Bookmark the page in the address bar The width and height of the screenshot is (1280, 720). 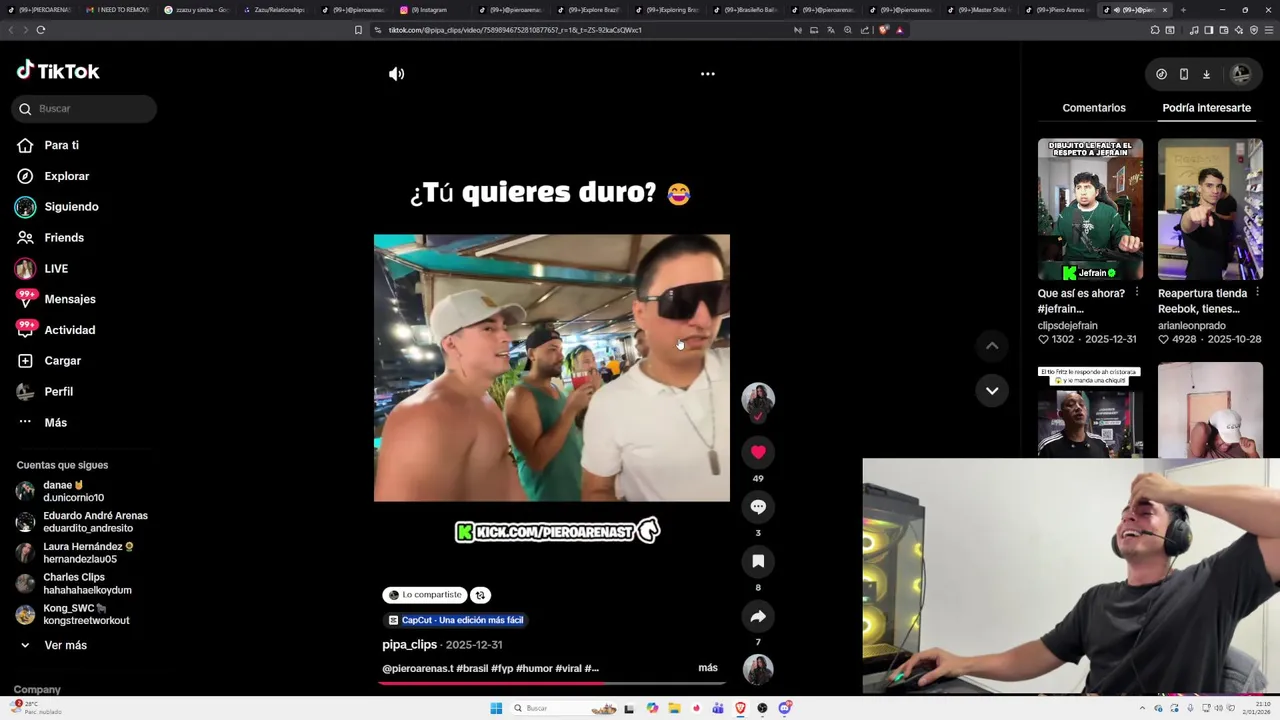pyautogui.click(x=358, y=30)
